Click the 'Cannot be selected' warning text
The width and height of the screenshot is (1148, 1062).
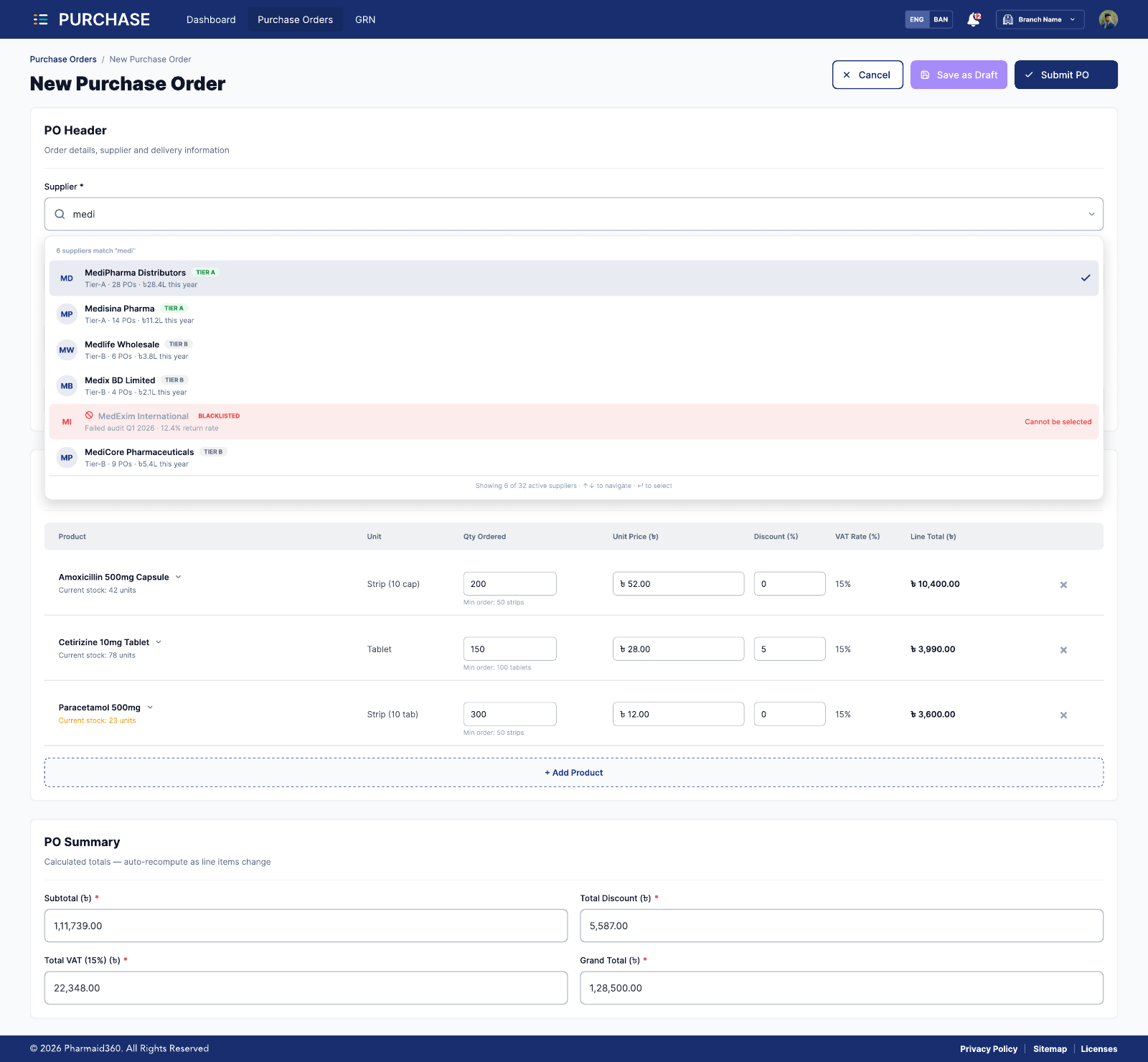click(x=1058, y=422)
